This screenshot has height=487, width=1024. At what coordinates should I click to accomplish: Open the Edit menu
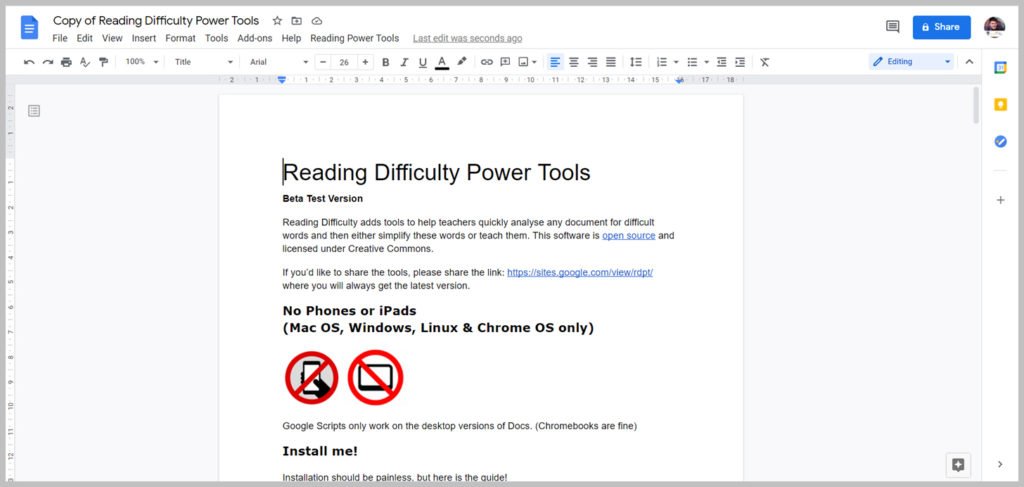click(84, 39)
